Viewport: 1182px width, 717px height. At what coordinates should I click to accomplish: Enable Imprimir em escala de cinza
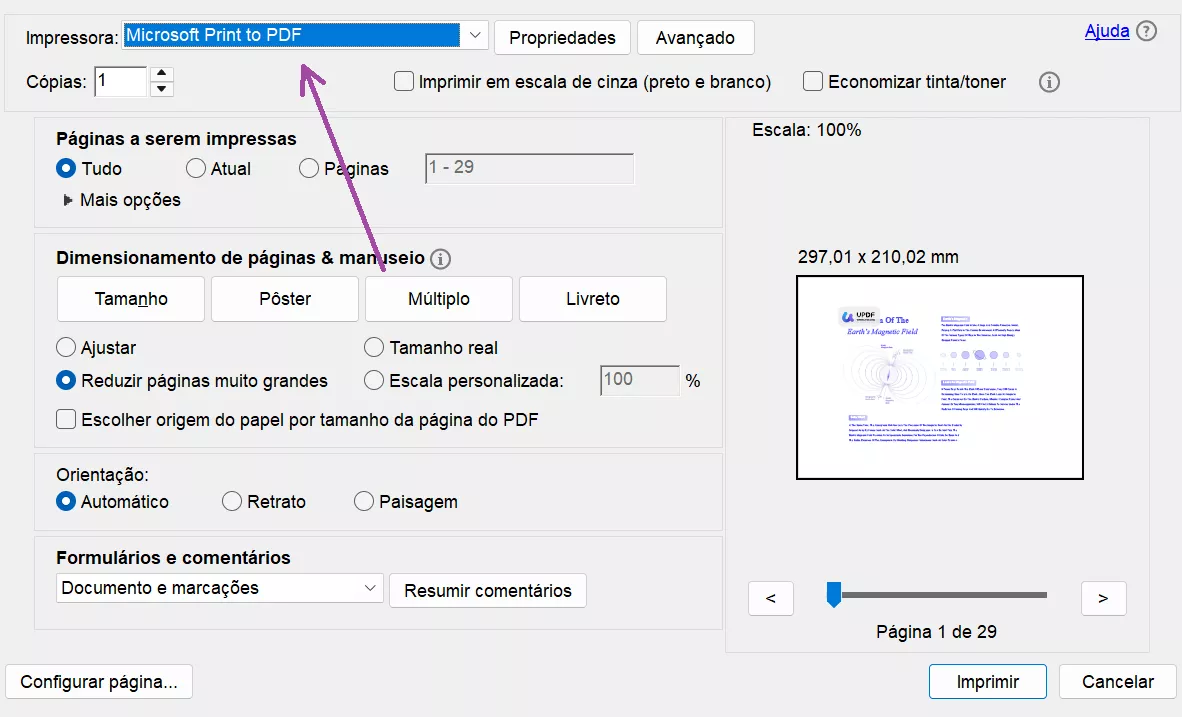404,82
